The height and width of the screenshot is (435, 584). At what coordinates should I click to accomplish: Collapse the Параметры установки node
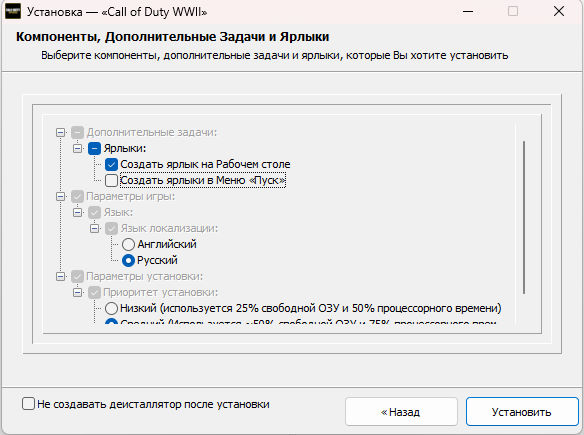pyautogui.click(x=60, y=277)
